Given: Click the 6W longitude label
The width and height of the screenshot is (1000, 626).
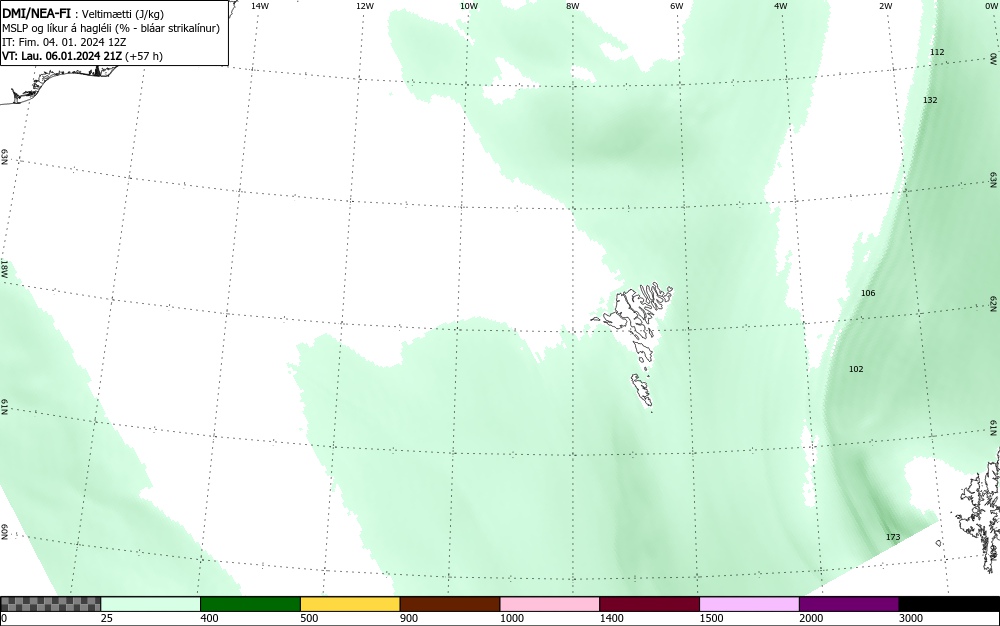Looking at the screenshot, I should pos(677,6).
